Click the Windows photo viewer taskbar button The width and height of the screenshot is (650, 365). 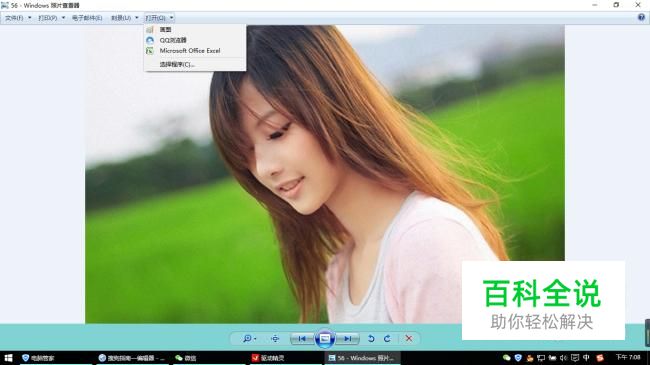361,358
